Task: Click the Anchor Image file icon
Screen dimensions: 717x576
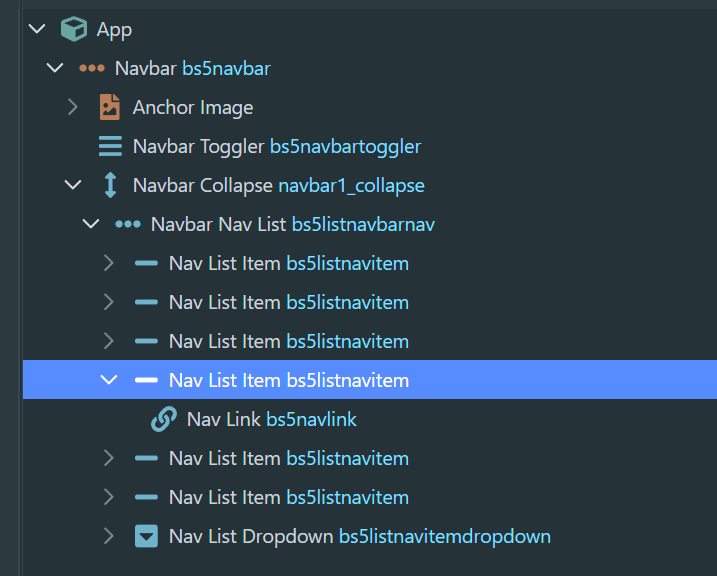Action: point(110,107)
